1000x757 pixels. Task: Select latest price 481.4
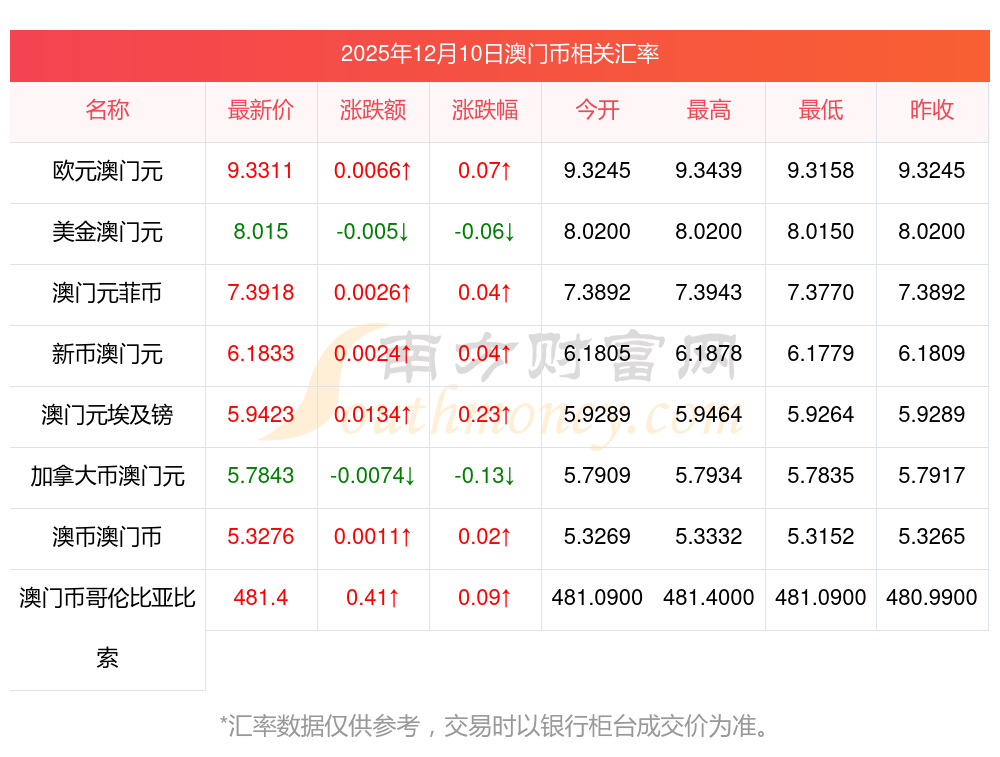pyautogui.click(x=261, y=598)
